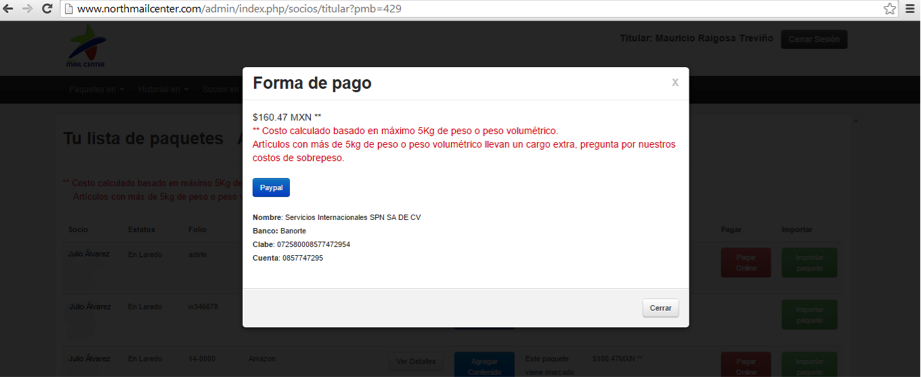Click Pagar Online for Amazon package row
This screenshot has width=921, height=377.
tap(745, 365)
